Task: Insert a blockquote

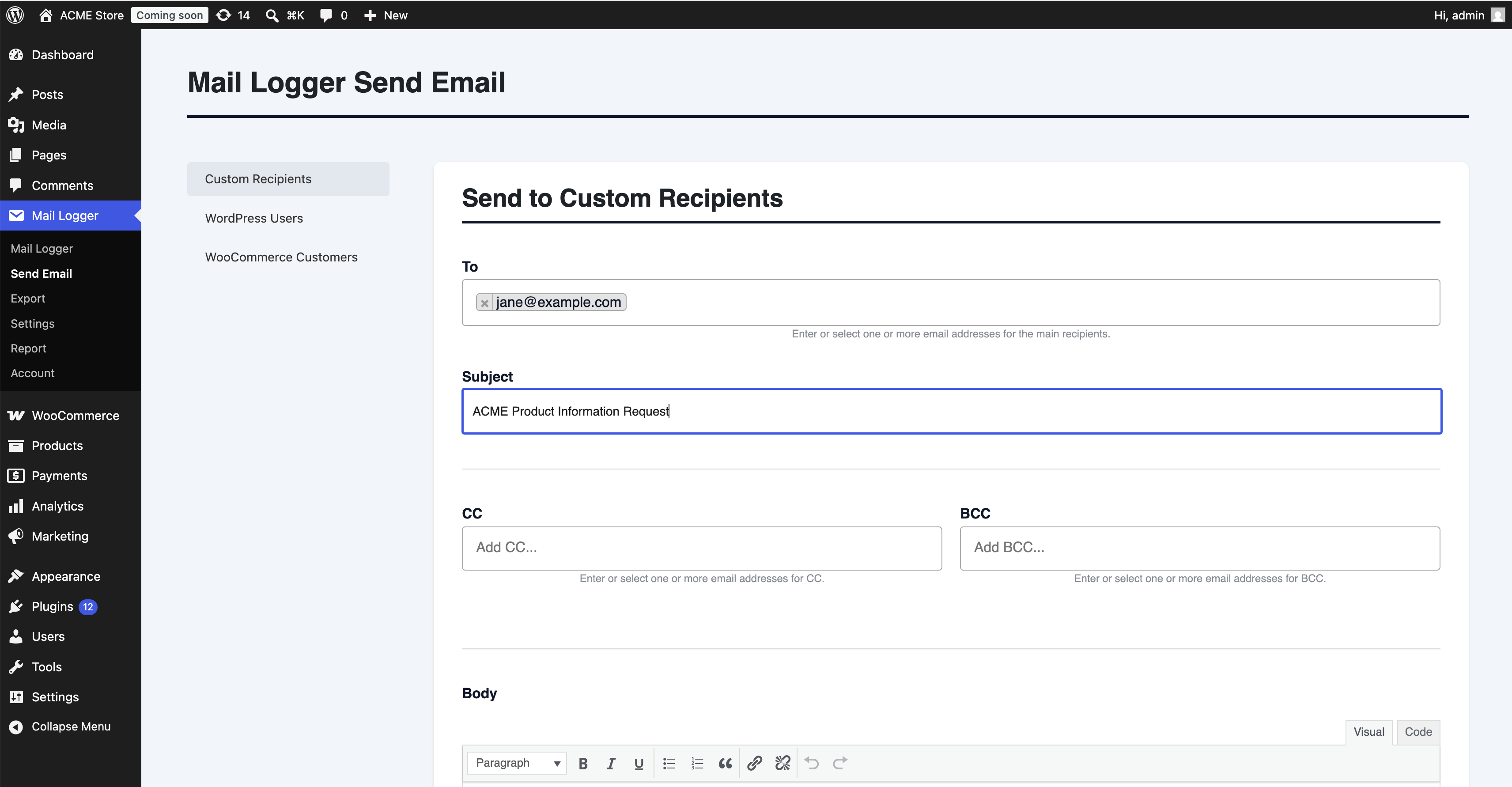Action: coord(725,763)
